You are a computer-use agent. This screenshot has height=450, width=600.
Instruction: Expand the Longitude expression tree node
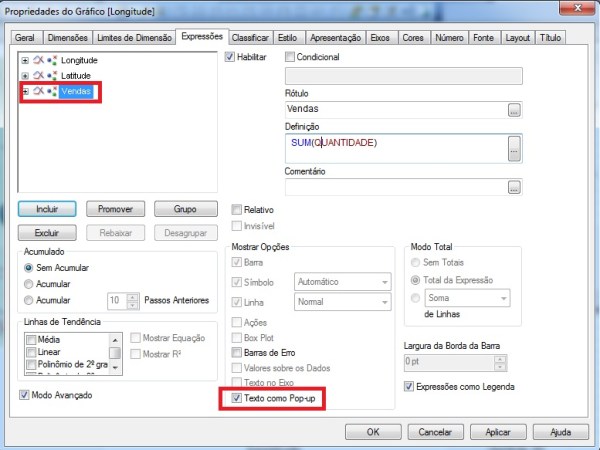pos(25,61)
